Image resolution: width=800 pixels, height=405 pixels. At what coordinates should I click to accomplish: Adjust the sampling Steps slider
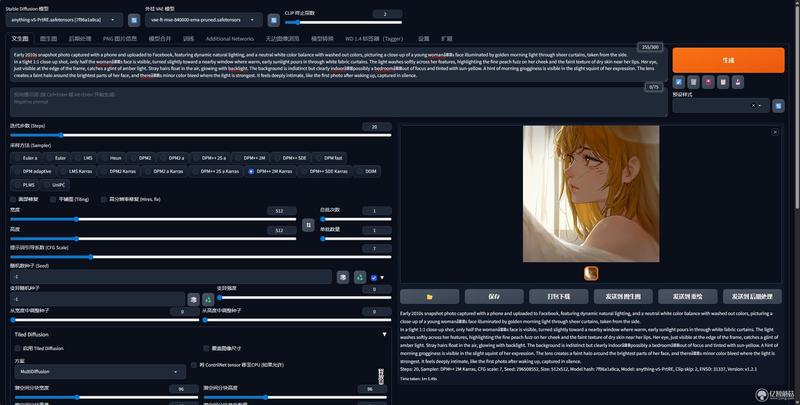[x=201, y=135]
